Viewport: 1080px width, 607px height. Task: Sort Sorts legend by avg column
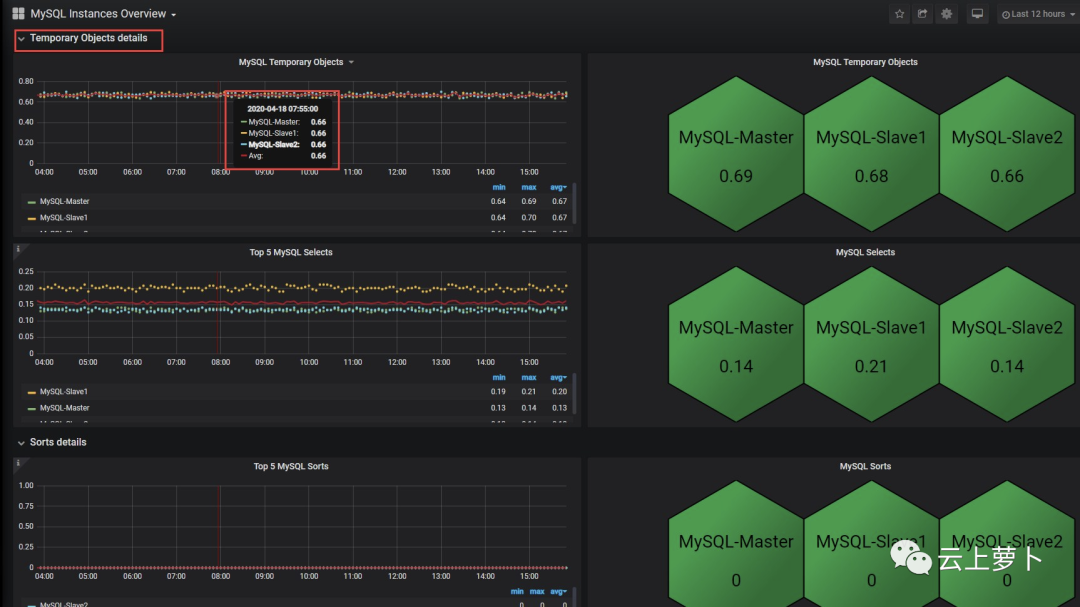[559, 592]
